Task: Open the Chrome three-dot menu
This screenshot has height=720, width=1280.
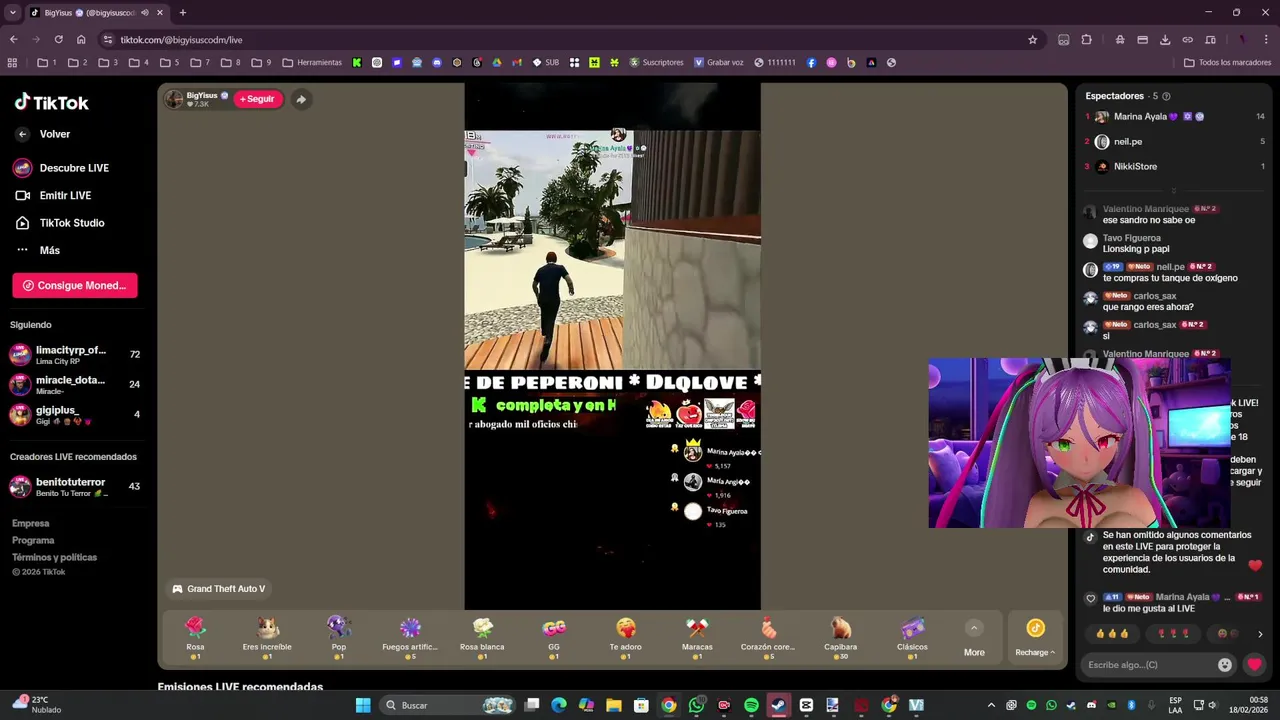Action: coord(1264,40)
